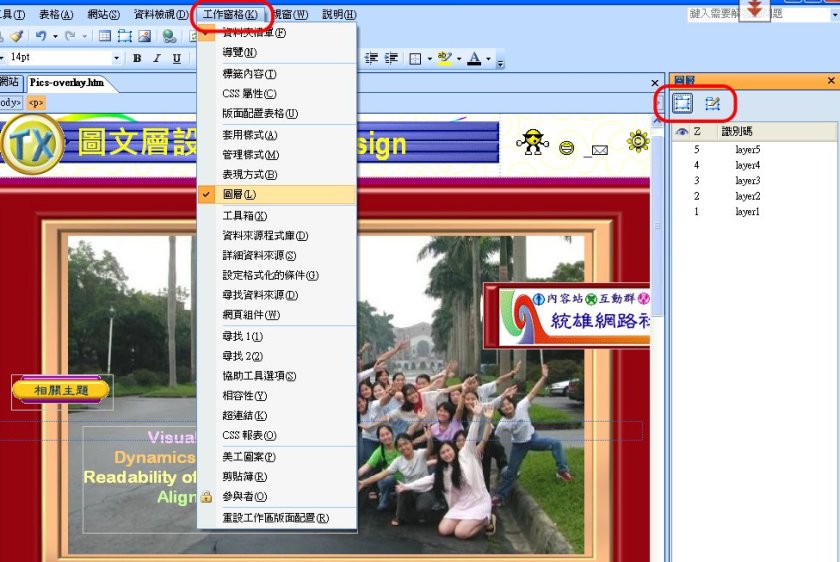840x562 pixels.
Task: Toggle Italic formatting in toolbar
Action: 157,59
